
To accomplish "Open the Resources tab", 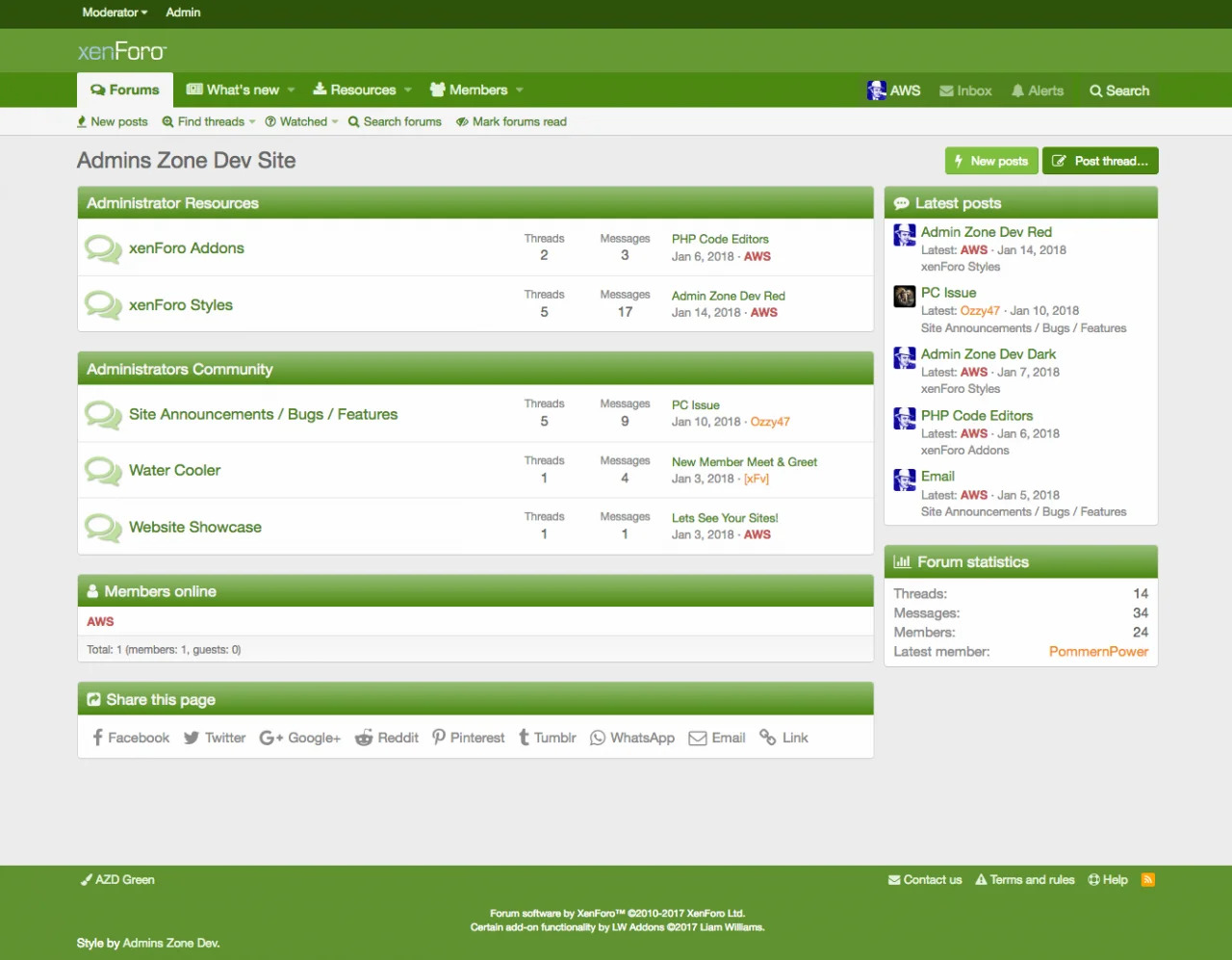I will click(x=354, y=91).
